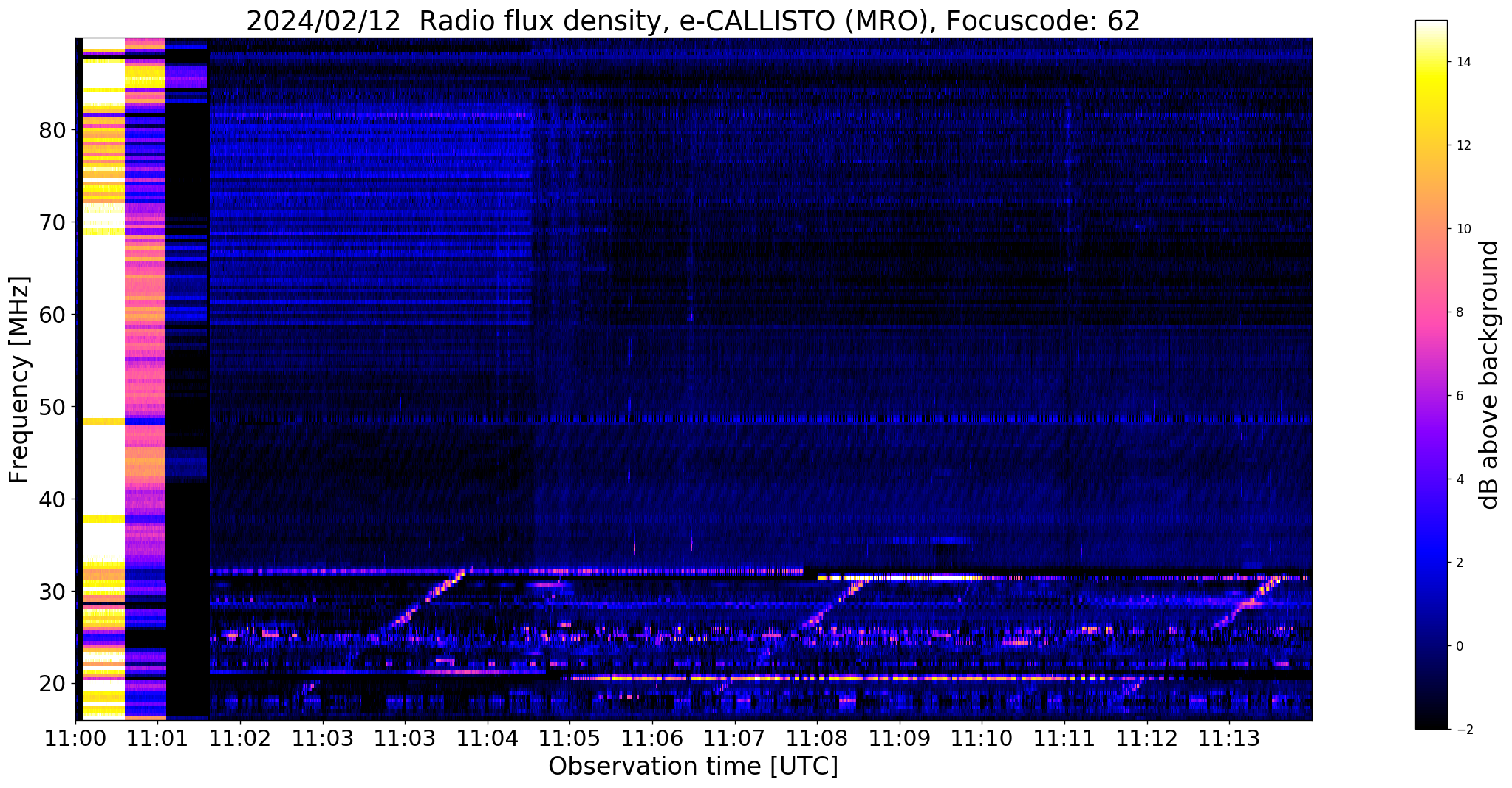Click the 11:09 time tick label
1512x788 pixels.
point(899,738)
